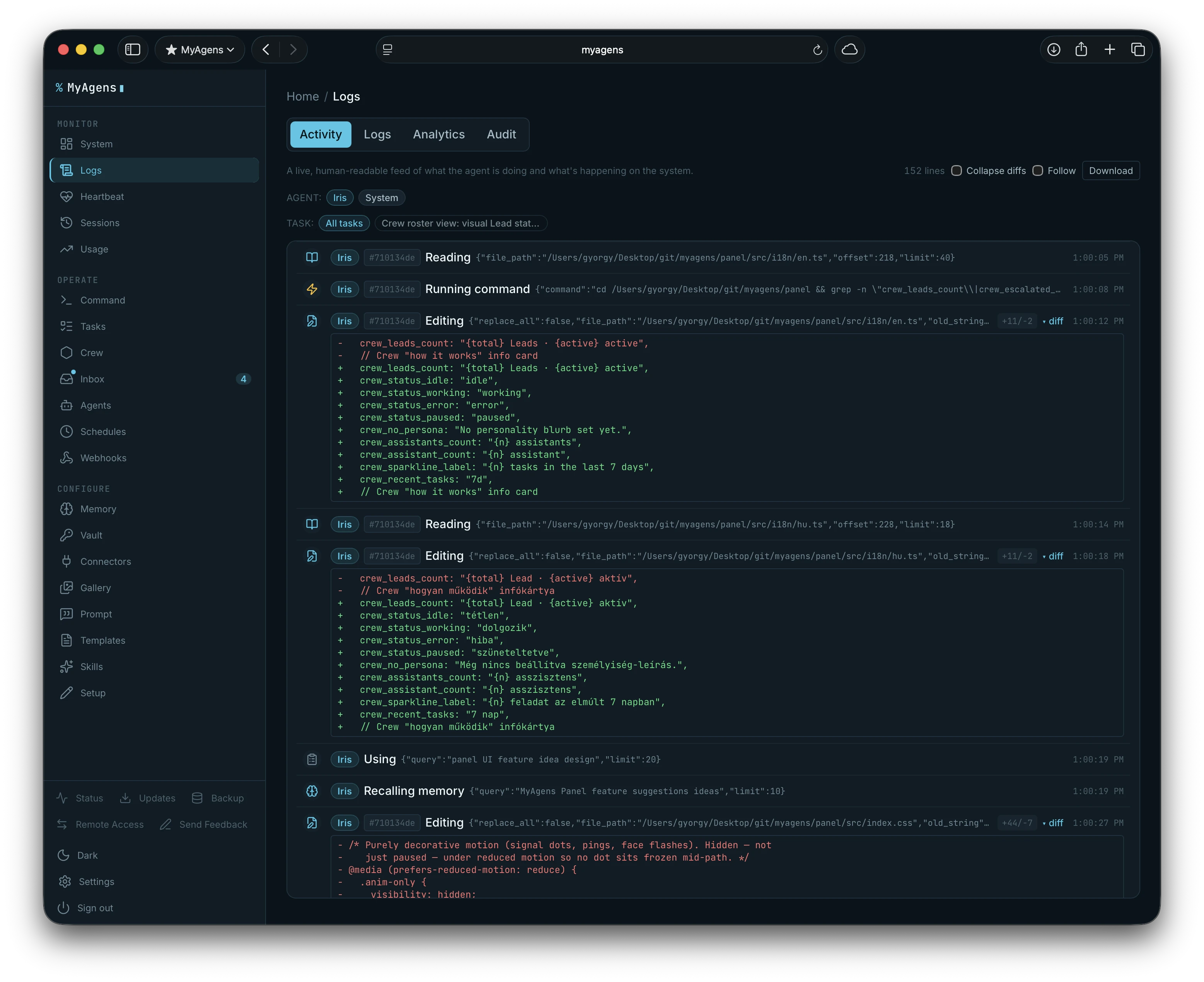The height and width of the screenshot is (982, 1204).
Task: Select Logs in the sidebar
Action: tap(154, 170)
